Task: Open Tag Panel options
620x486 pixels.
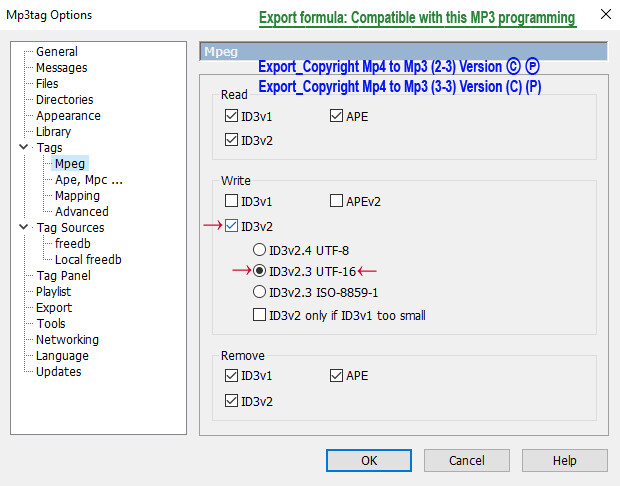Action: tap(63, 275)
